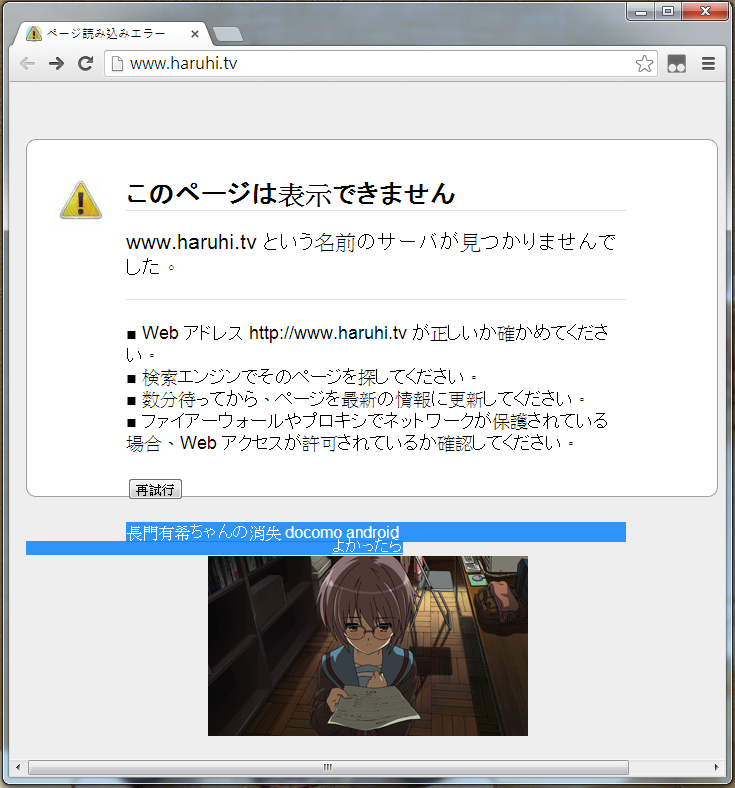Open a new tab with the blank tab button
The height and width of the screenshot is (788, 735).
[228, 34]
